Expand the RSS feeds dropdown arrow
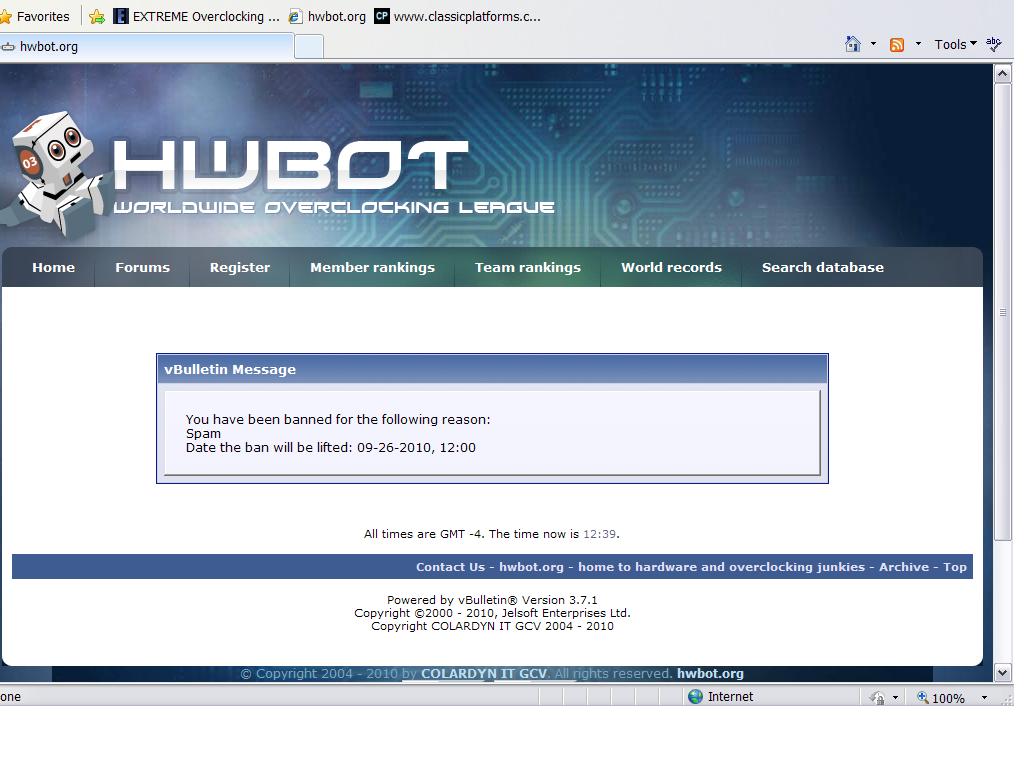The width and height of the screenshot is (1024, 768). [x=918, y=44]
